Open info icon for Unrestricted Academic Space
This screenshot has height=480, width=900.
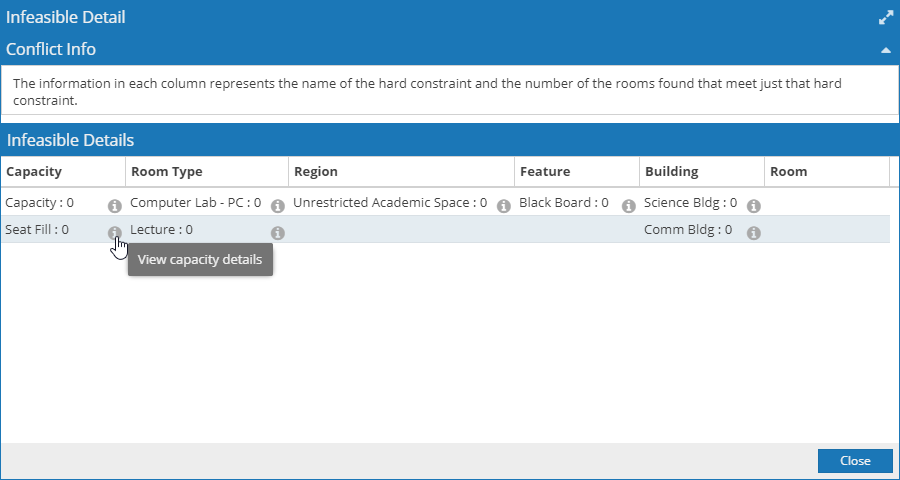coord(504,206)
